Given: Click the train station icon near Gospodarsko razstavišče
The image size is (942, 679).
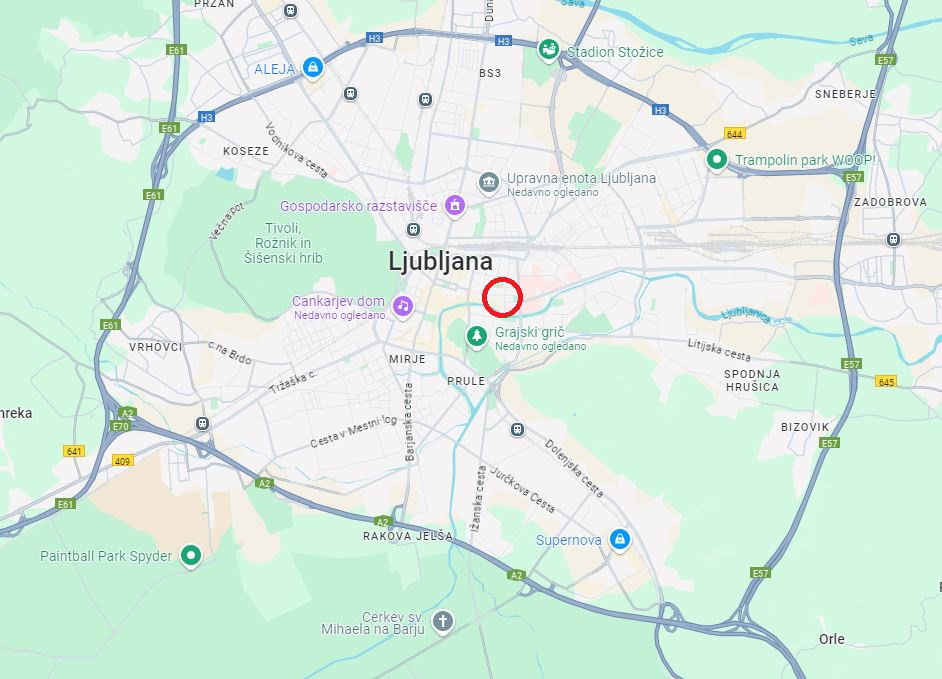Looking at the screenshot, I should [x=413, y=230].
